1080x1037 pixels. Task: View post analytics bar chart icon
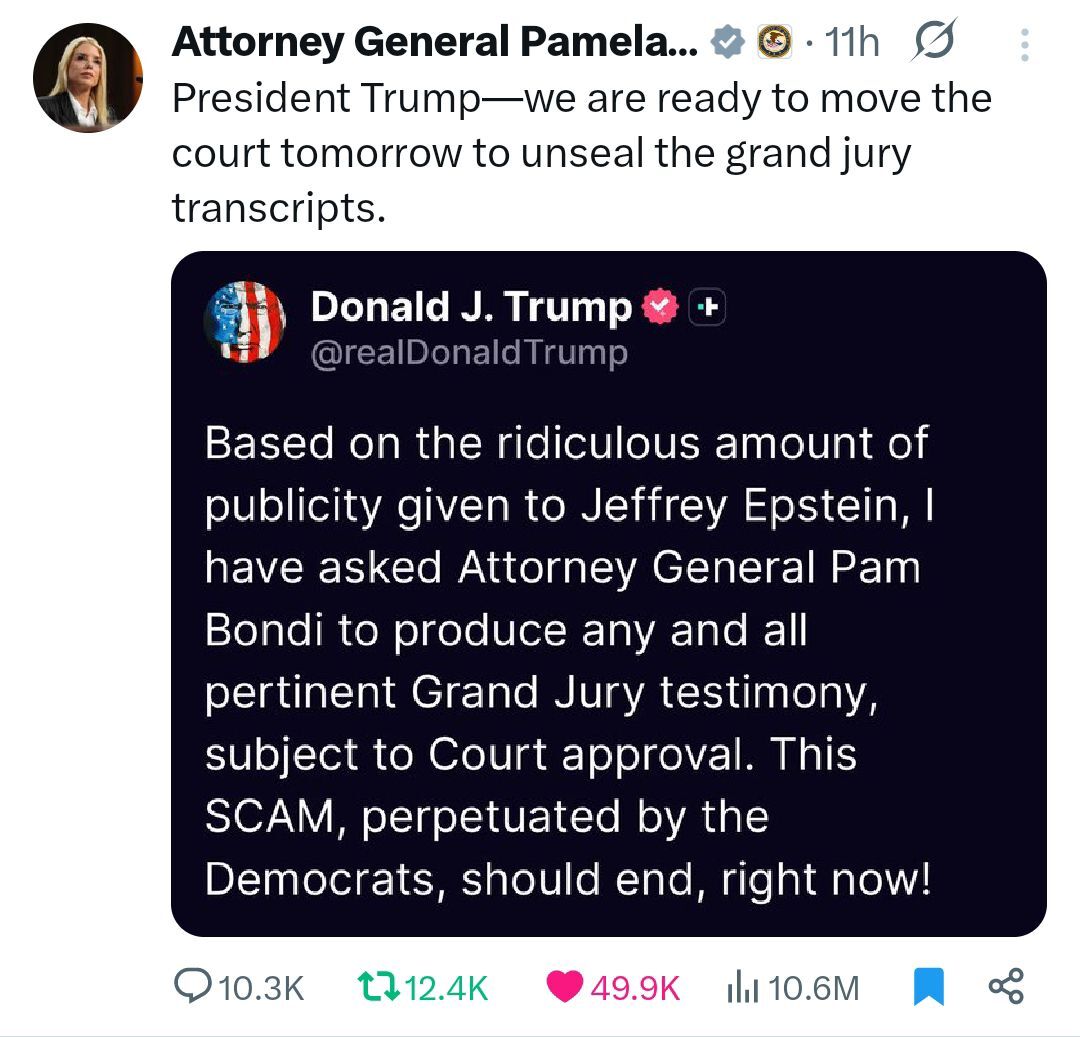pyautogui.click(x=742, y=986)
